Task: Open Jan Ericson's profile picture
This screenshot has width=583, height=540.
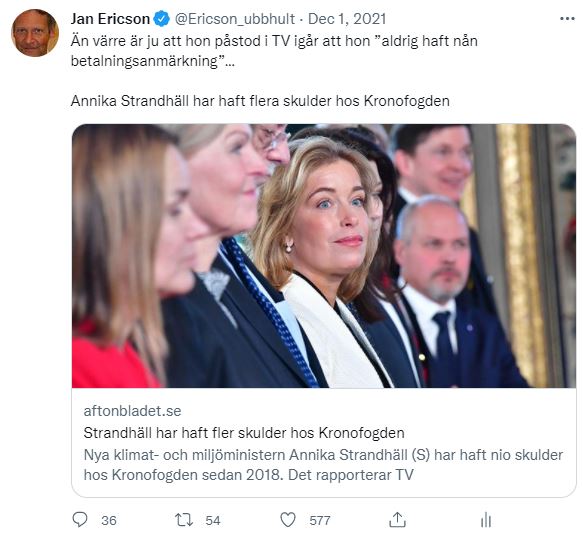Action: (35, 33)
